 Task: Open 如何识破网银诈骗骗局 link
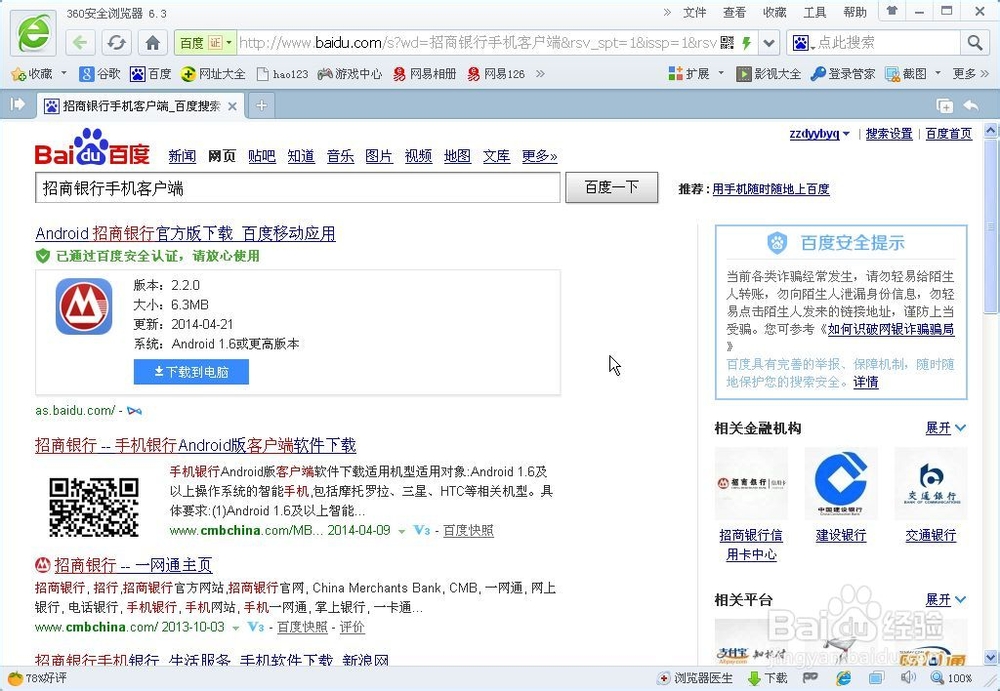[891, 329]
